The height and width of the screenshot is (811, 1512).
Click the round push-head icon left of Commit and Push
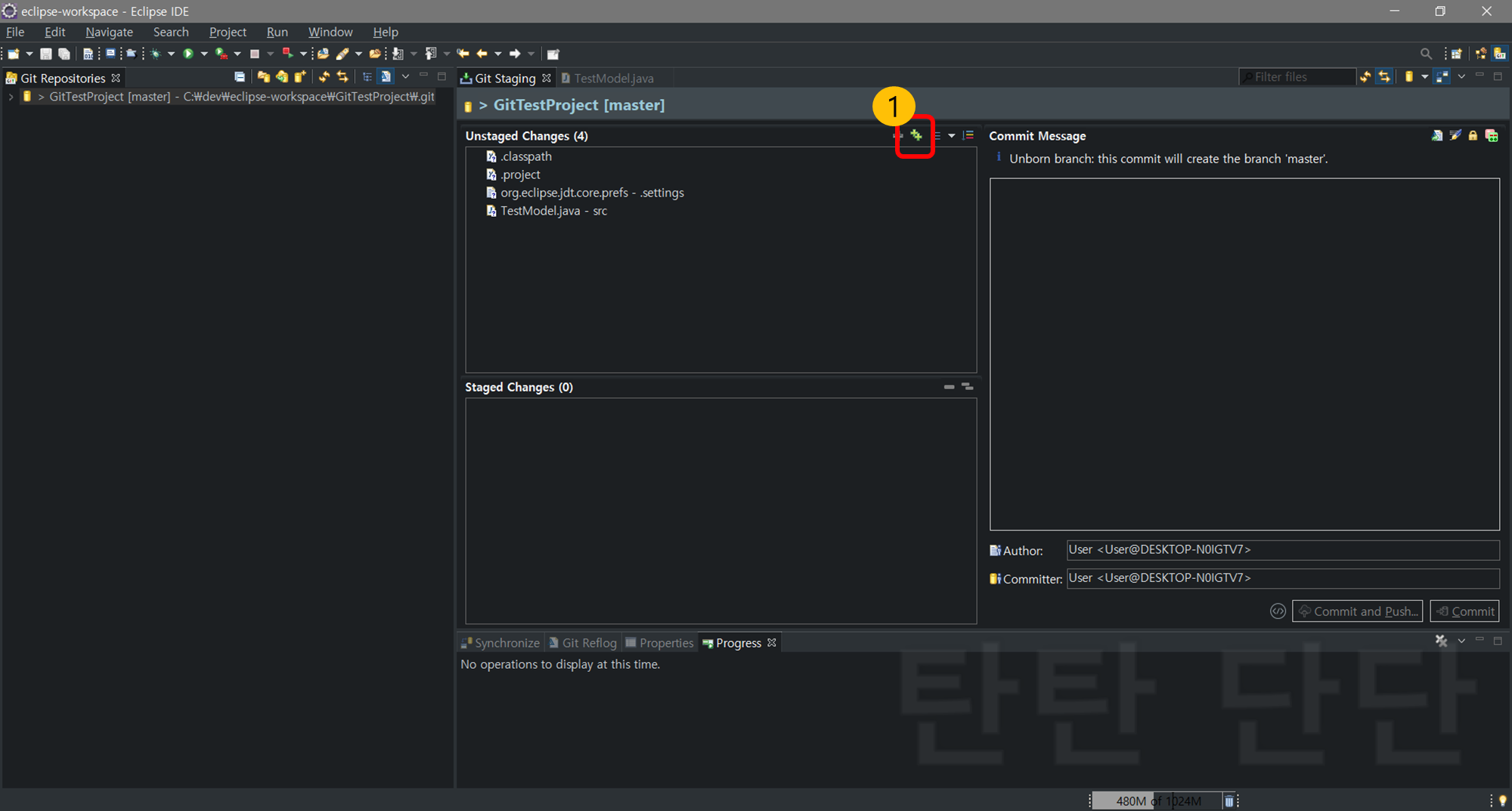1278,611
